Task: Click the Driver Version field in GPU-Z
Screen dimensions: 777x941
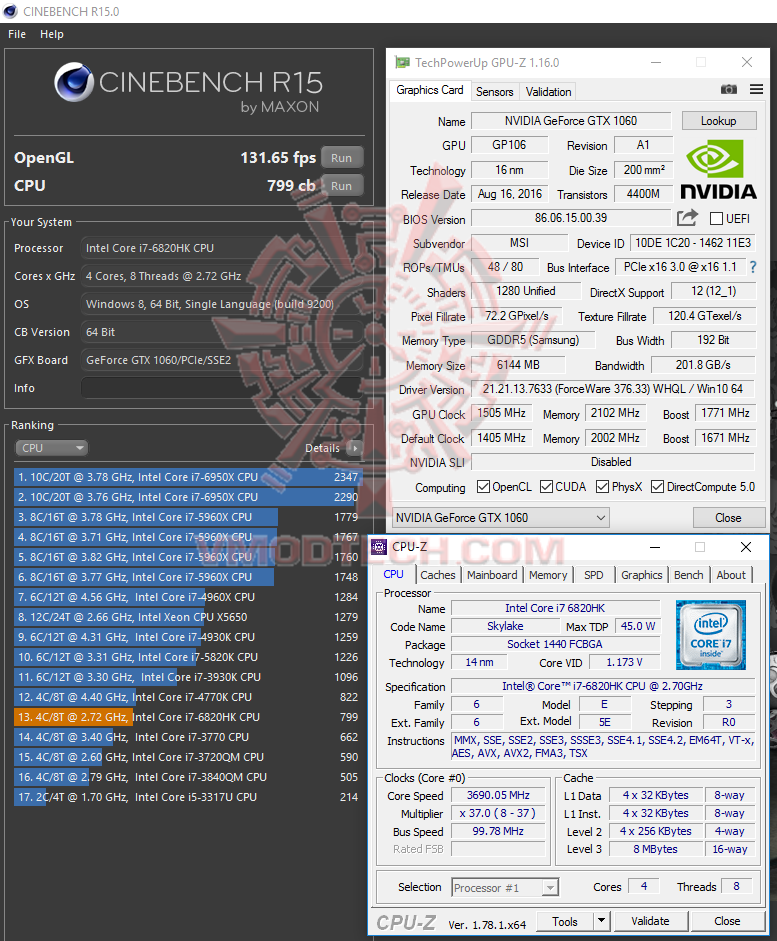Action: [x=613, y=389]
